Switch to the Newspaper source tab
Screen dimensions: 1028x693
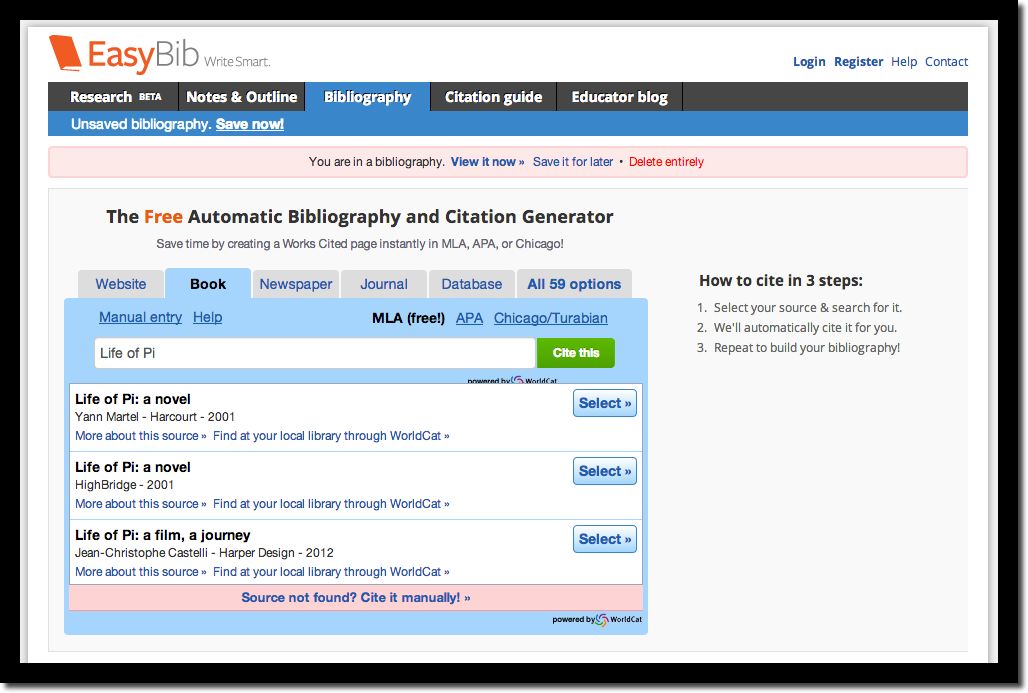click(296, 284)
